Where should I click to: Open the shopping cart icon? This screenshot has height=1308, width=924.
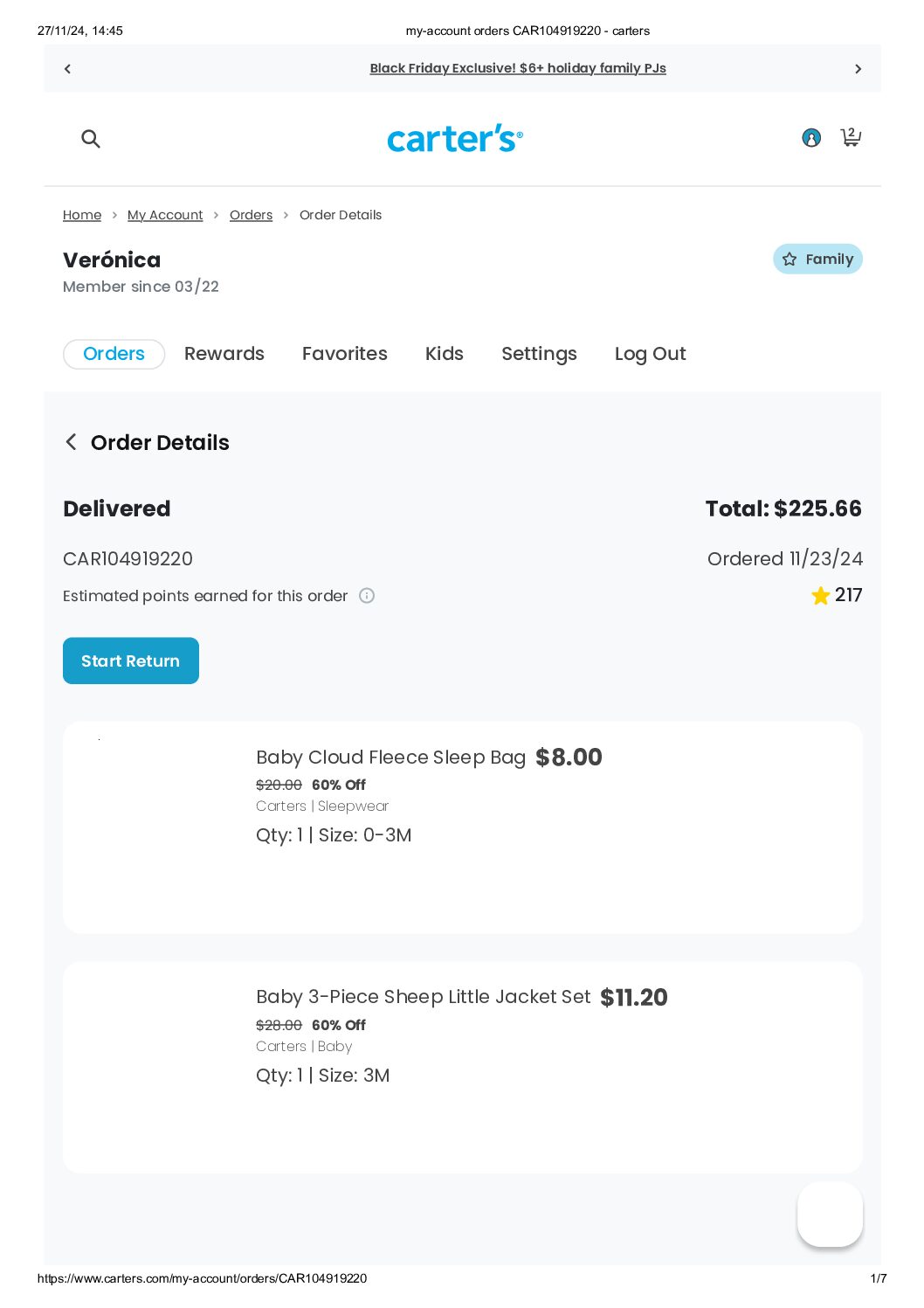coord(851,136)
